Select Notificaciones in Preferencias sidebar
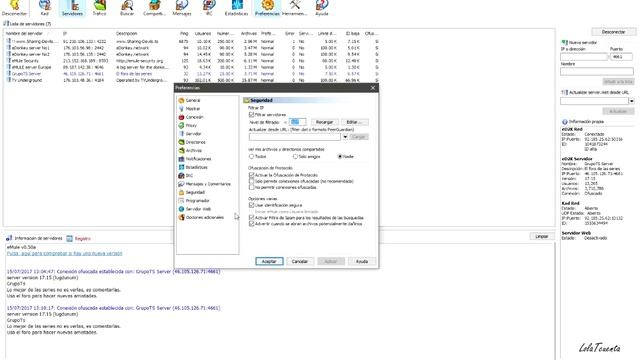640x360 pixels. pos(195,159)
